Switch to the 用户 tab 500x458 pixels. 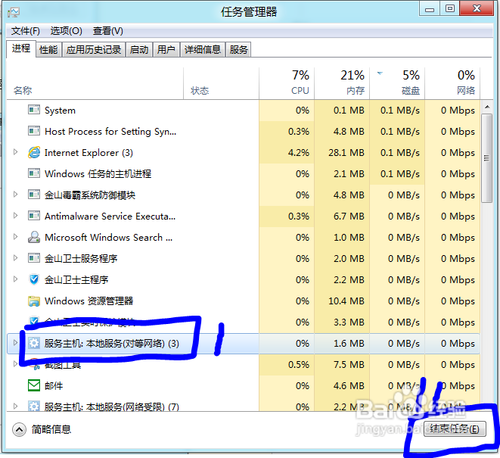(166, 50)
